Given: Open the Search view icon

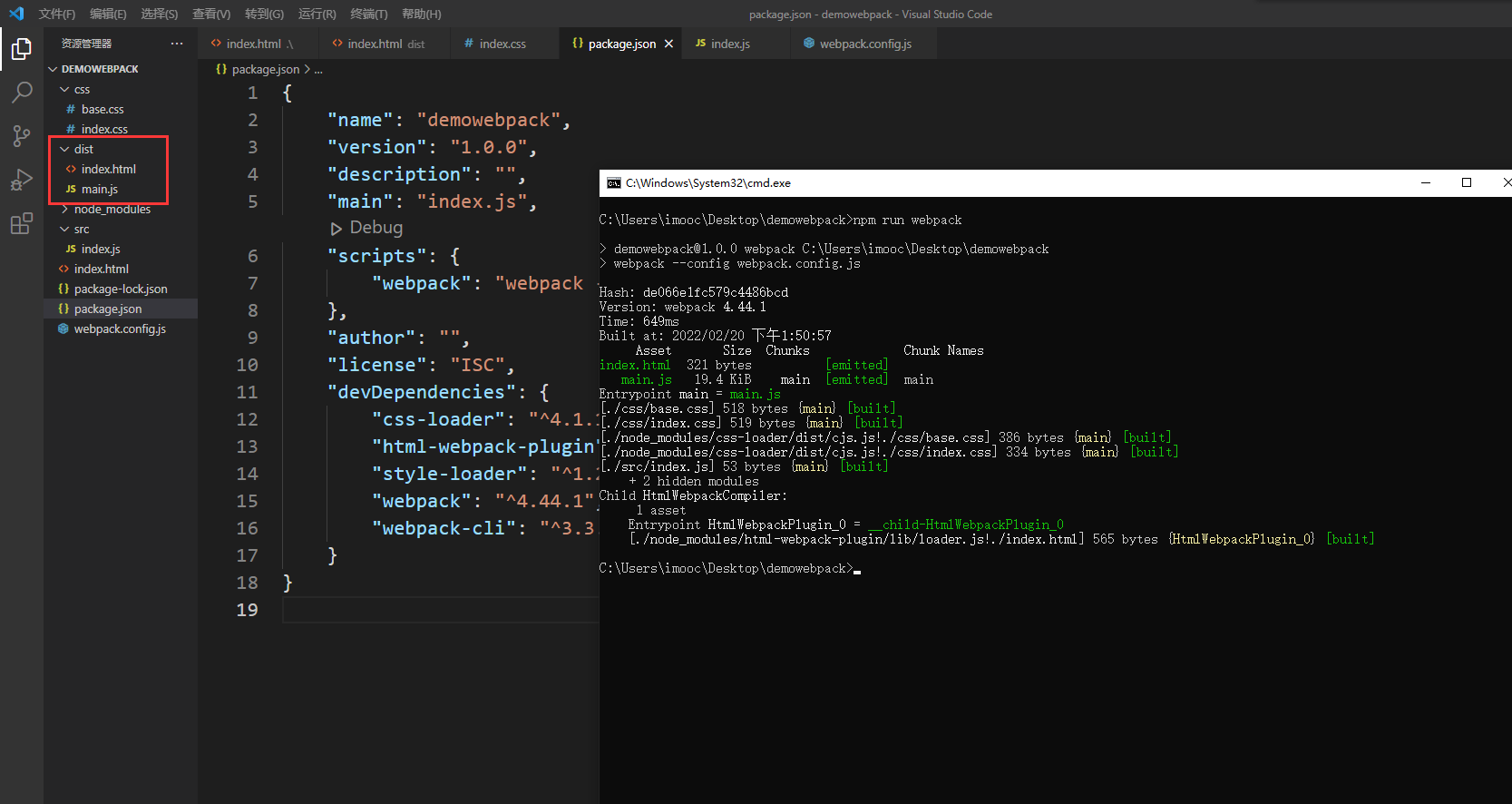Looking at the screenshot, I should (21, 93).
